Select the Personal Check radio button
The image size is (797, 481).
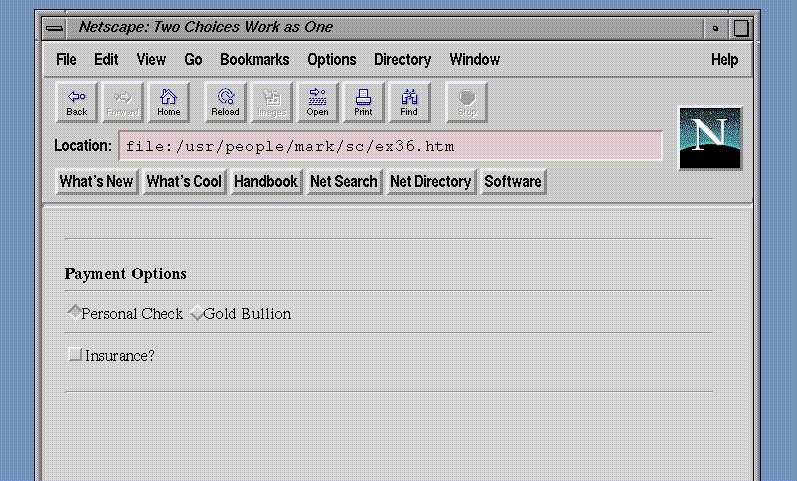click(74, 313)
